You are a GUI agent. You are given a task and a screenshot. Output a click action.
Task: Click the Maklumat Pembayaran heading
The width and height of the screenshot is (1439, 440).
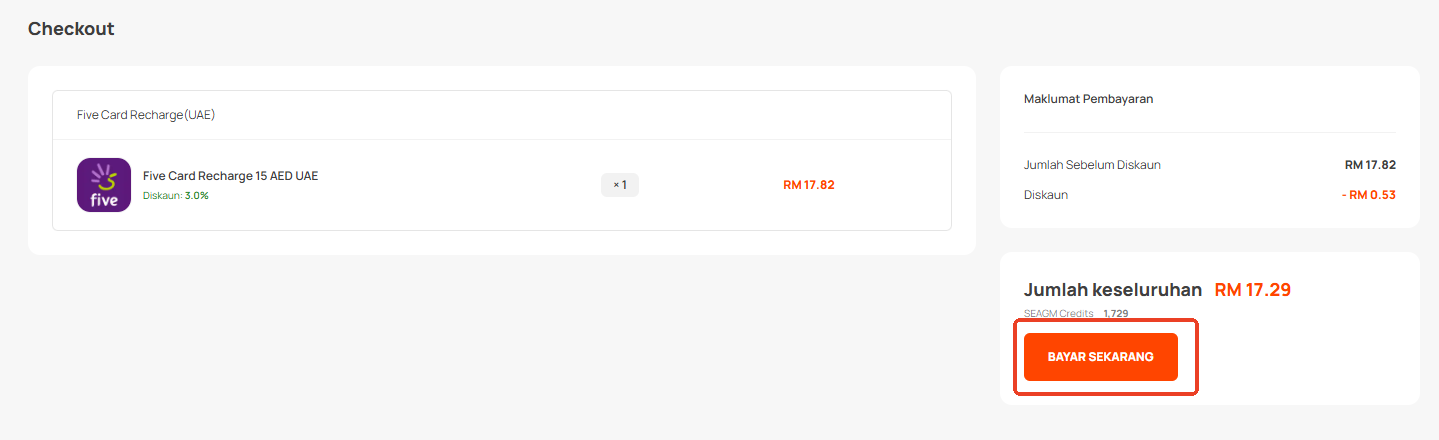[x=1088, y=99]
